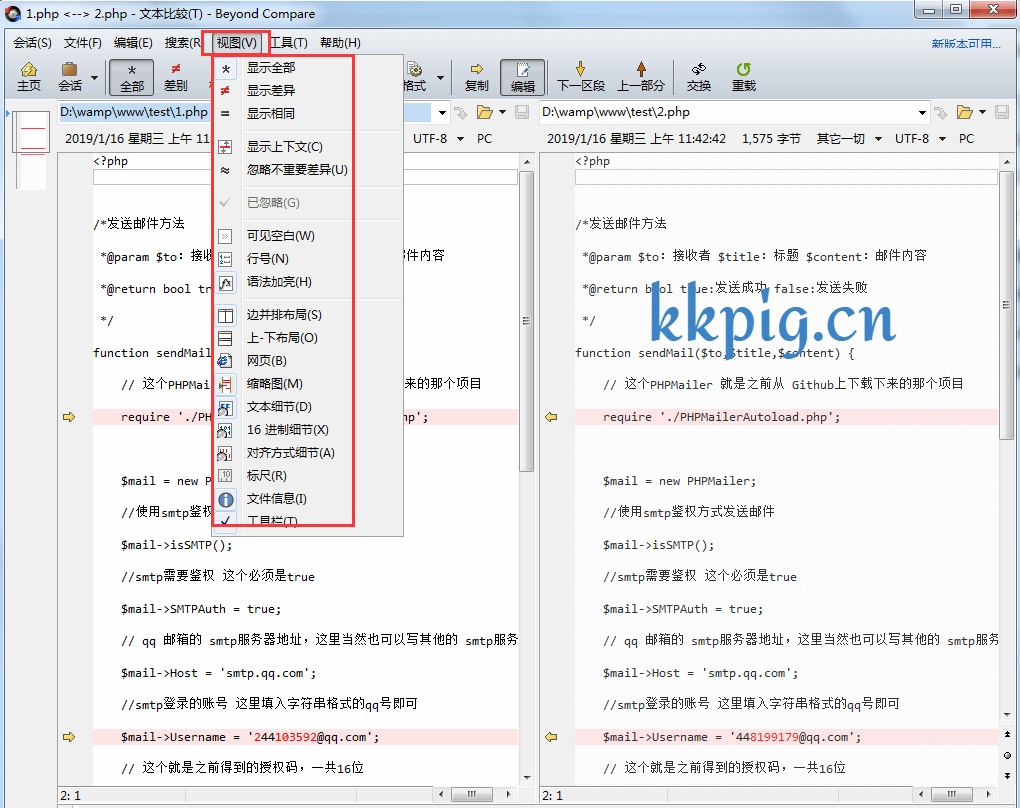Click the difference overview thumbnail map
Viewport: 1020px width, 808px height.
[31, 151]
